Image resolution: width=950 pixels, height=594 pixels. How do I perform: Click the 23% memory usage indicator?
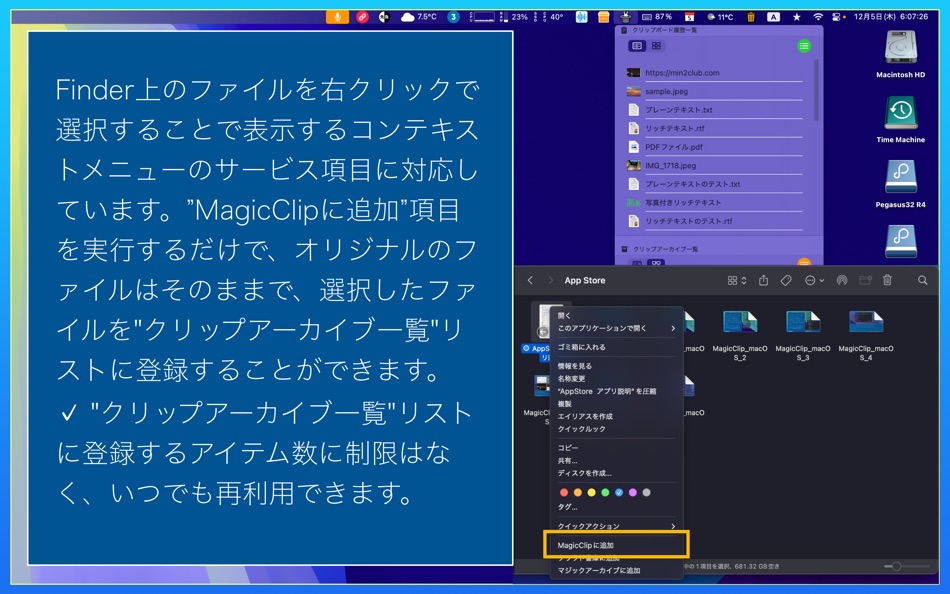(x=514, y=17)
